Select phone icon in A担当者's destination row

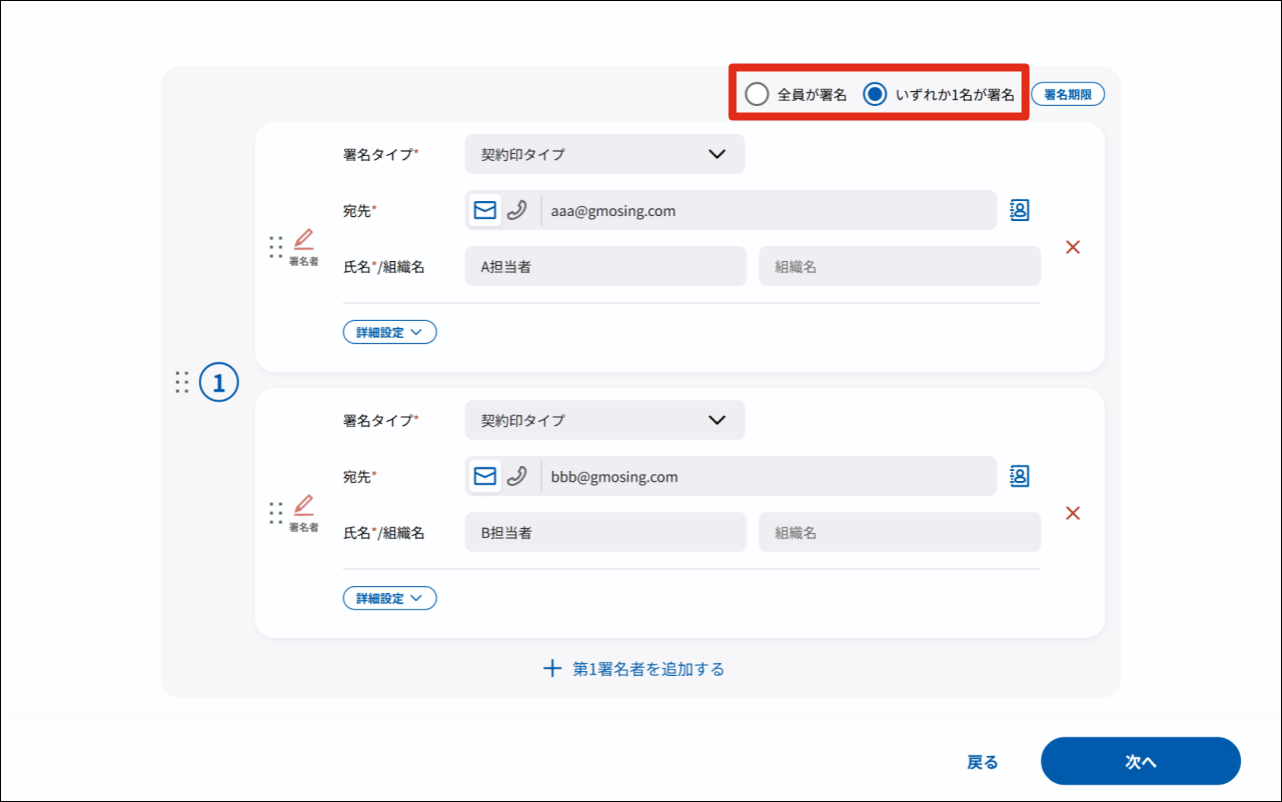click(516, 210)
